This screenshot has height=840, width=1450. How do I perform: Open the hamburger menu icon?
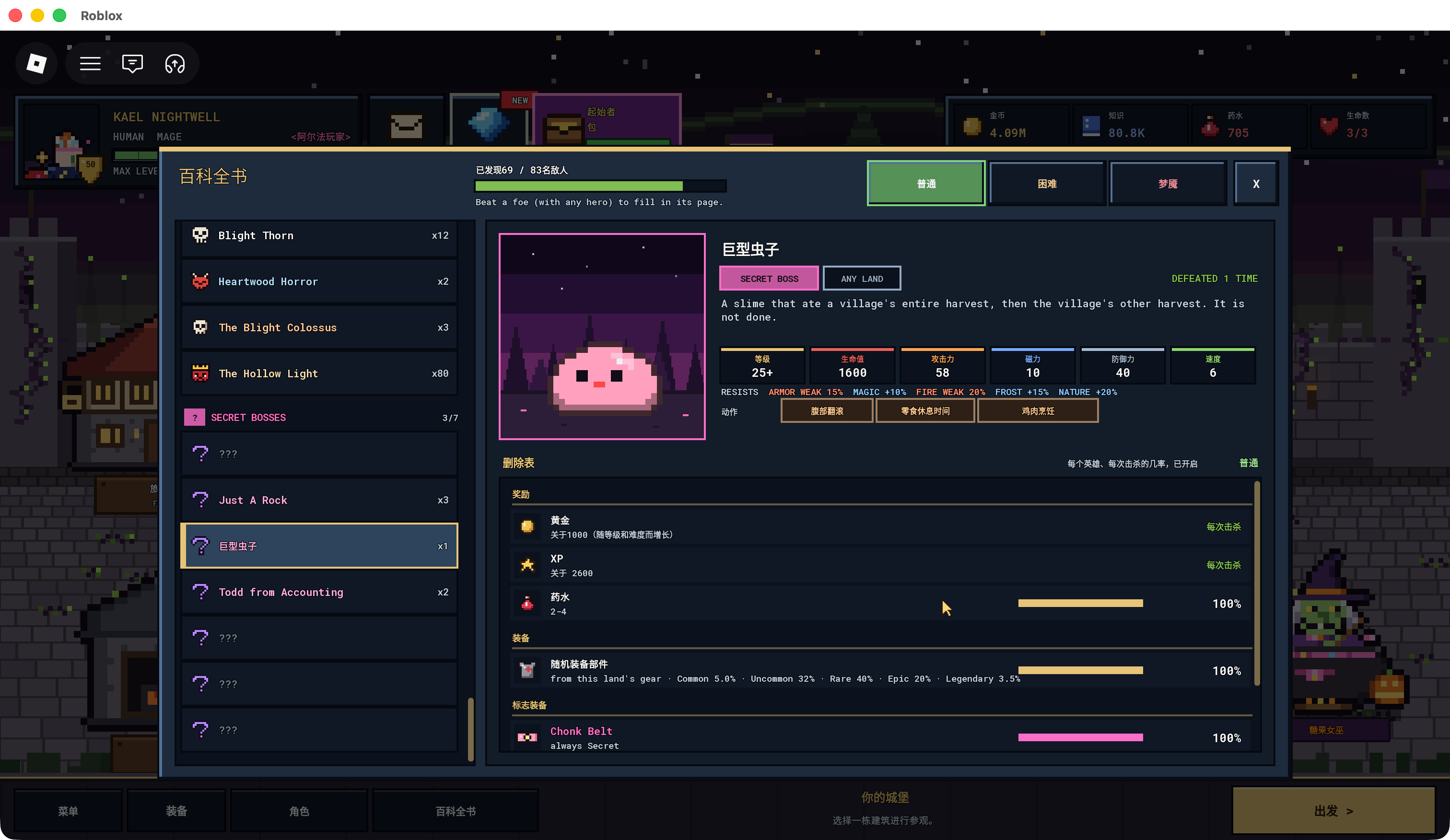pyautogui.click(x=90, y=63)
